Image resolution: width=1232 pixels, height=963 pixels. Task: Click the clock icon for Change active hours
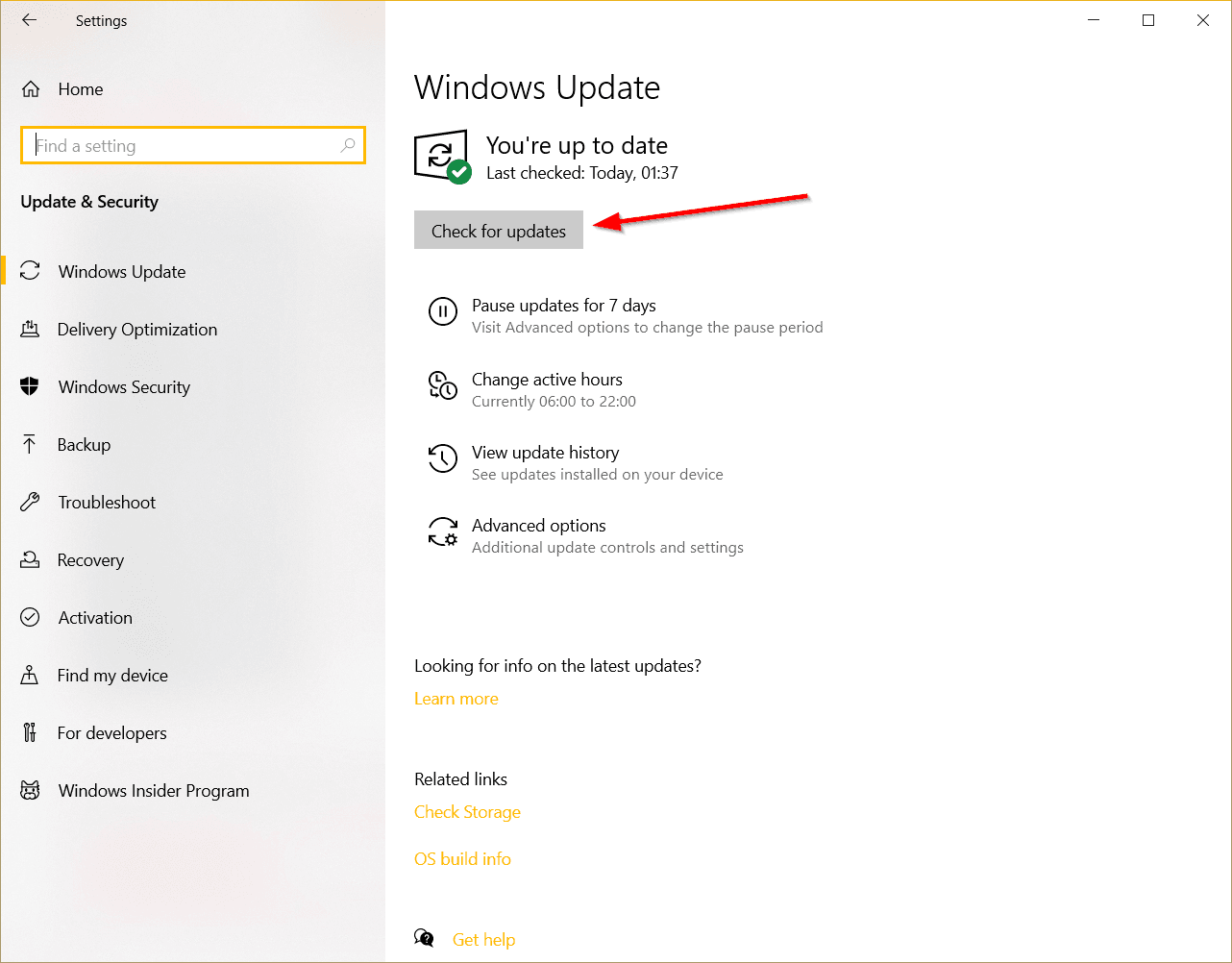(442, 386)
